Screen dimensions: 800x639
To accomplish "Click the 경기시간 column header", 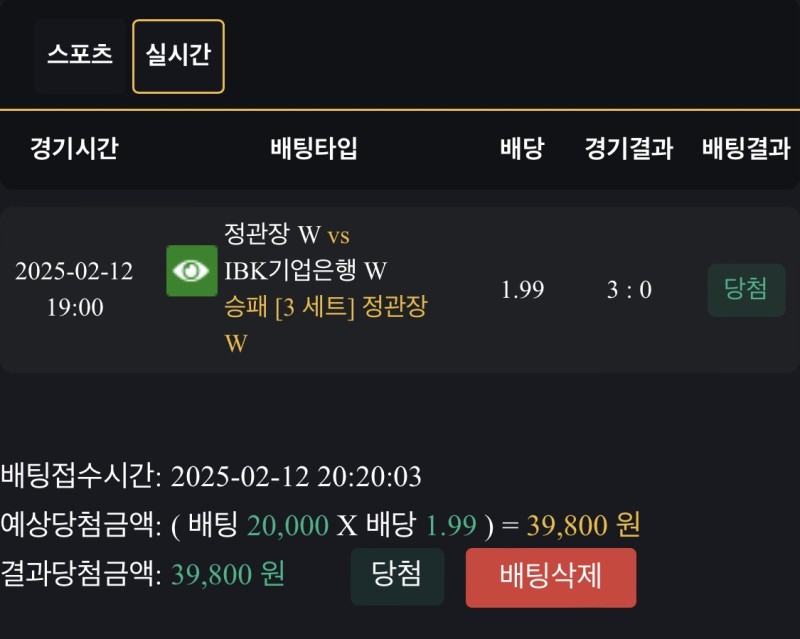I will 74,150.
